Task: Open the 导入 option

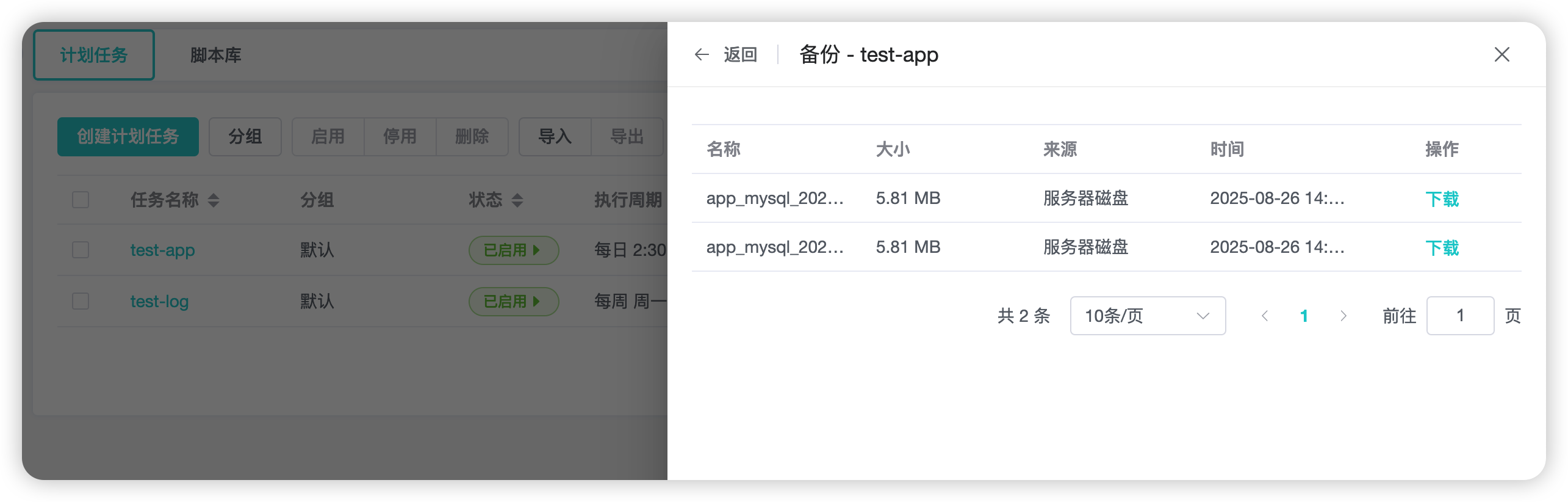Action: (x=555, y=137)
